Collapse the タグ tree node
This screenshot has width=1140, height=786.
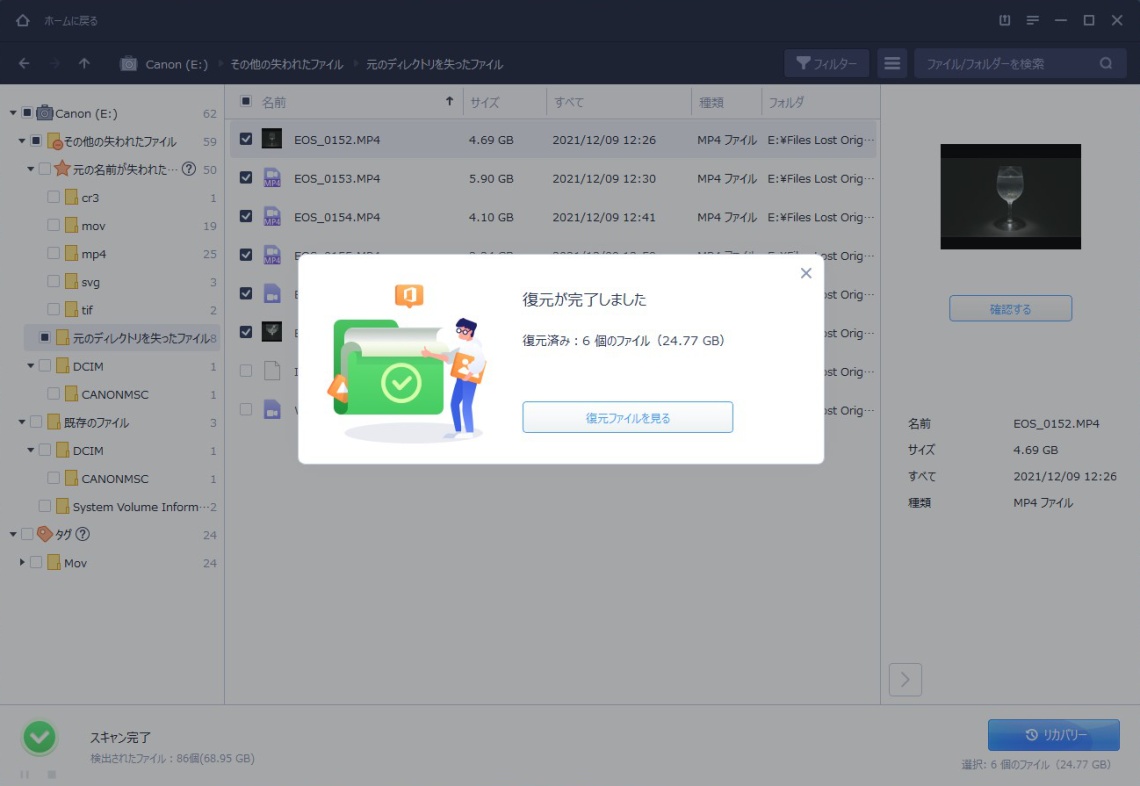coord(13,534)
